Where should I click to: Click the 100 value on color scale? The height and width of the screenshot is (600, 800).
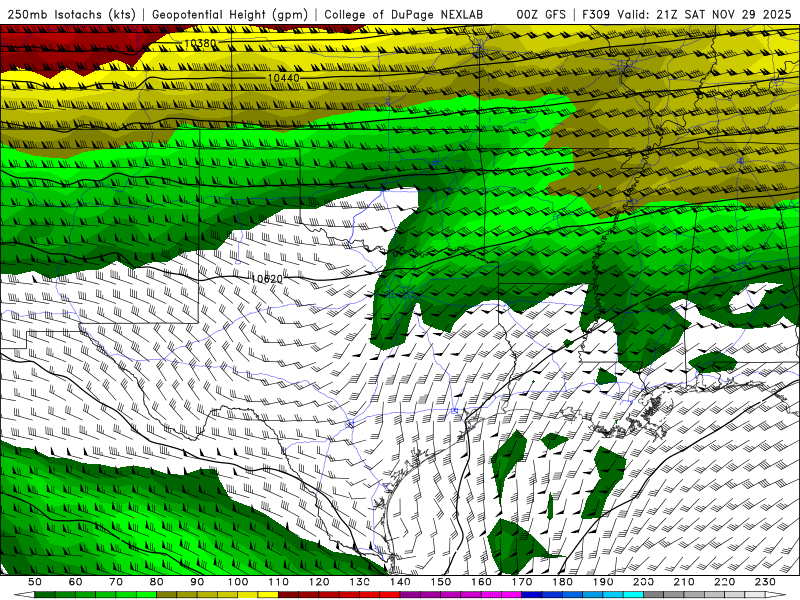click(x=238, y=582)
